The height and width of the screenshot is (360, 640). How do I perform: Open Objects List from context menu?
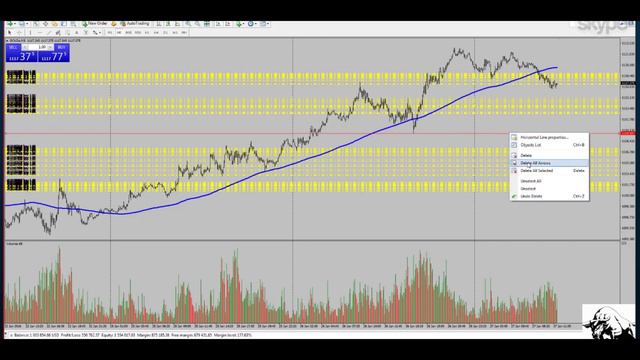549,145
